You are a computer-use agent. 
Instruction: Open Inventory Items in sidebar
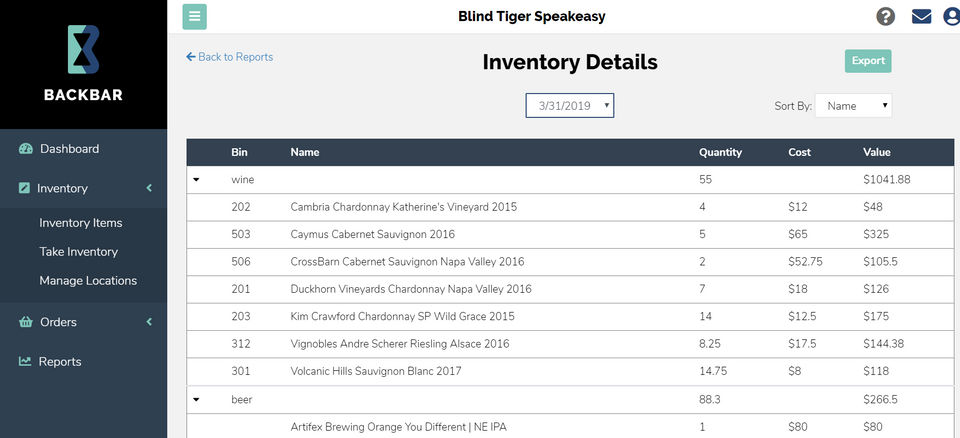(81, 223)
